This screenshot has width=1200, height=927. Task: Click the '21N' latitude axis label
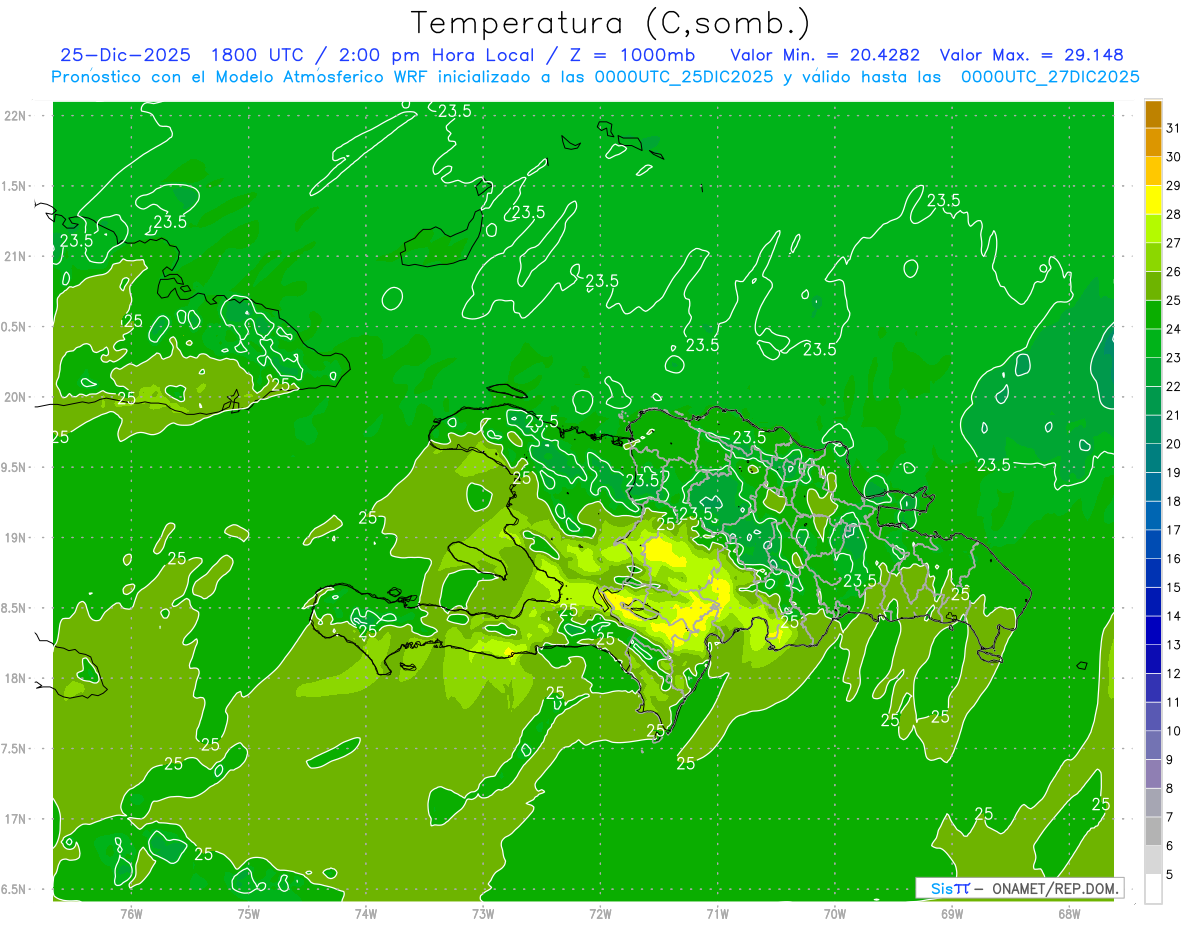pos(17,257)
